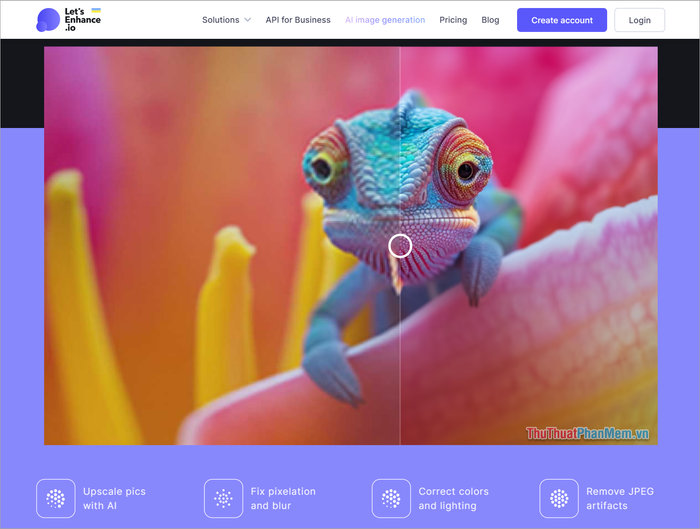Click the chameleon comparison image
700x529 pixels.
tap(350, 246)
